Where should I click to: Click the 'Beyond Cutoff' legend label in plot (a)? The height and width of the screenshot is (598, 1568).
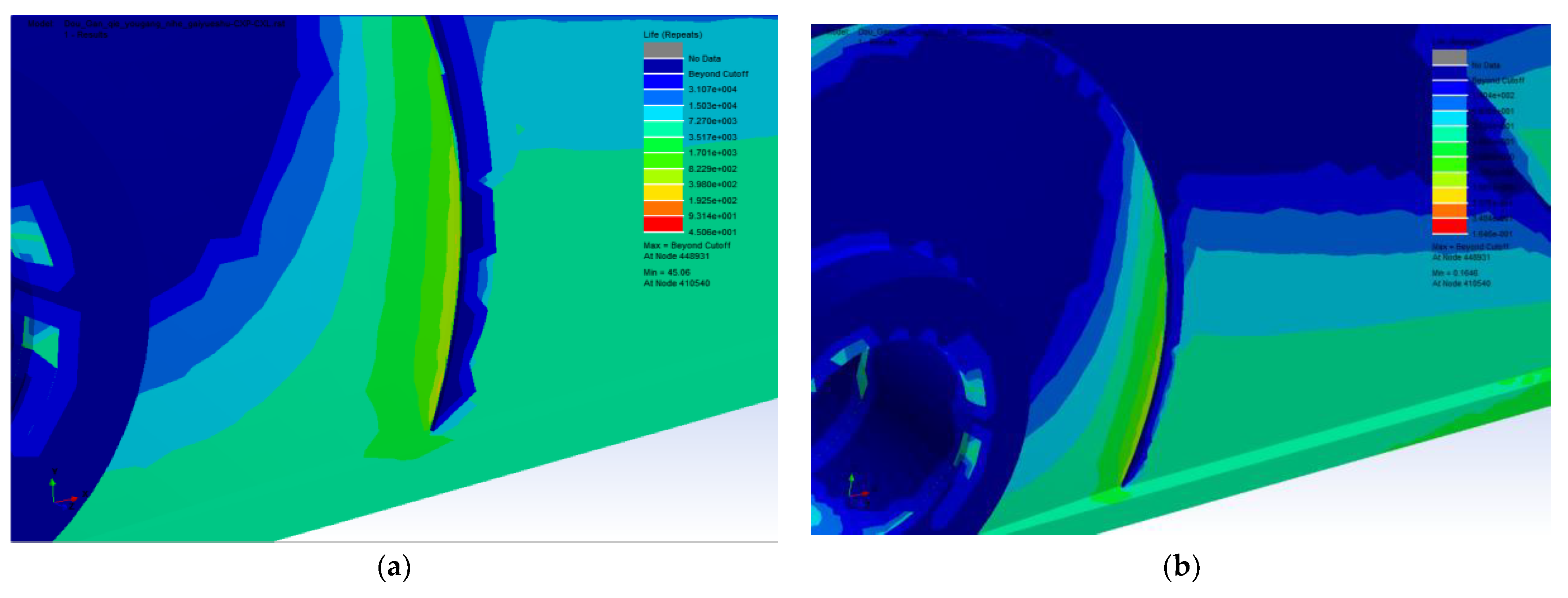coord(718,74)
